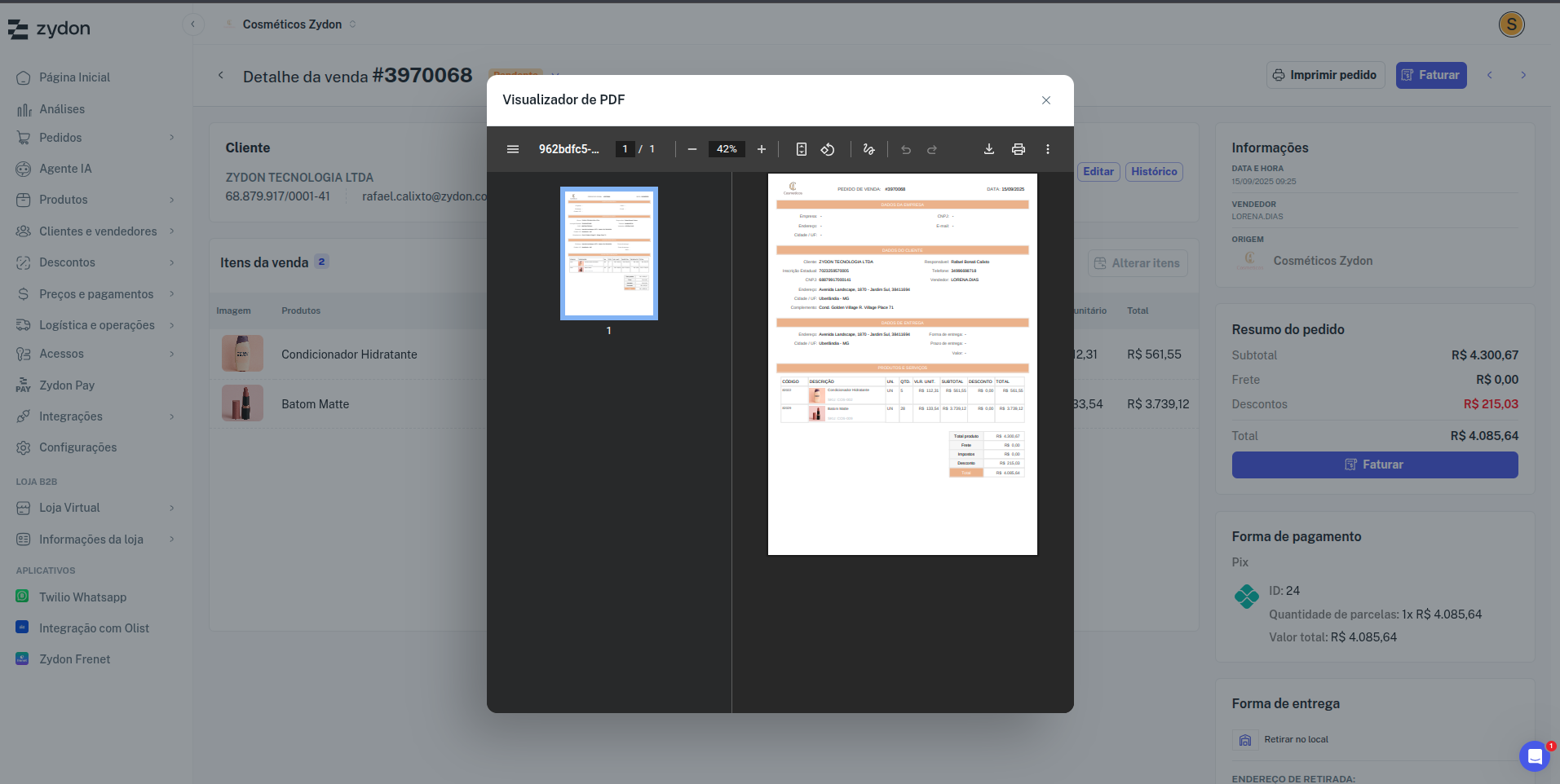Image resolution: width=1560 pixels, height=784 pixels.
Task: Go to previous sale with left arrow
Action: pos(1490,75)
